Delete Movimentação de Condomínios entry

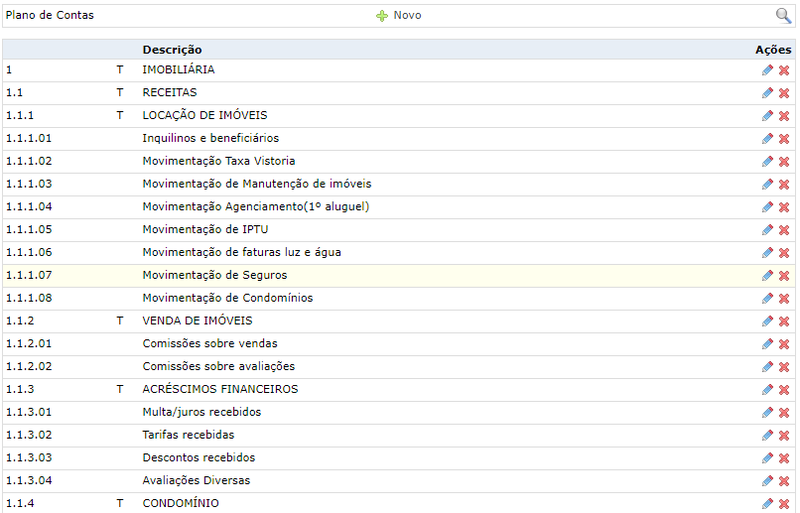click(x=784, y=299)
